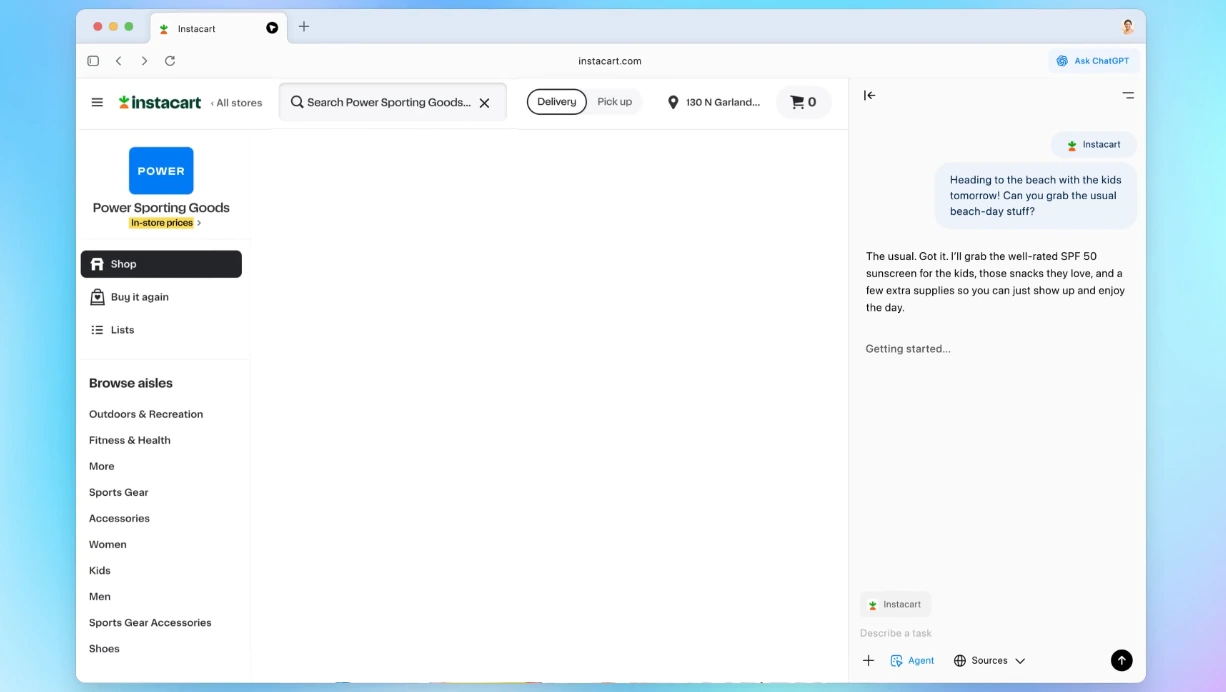Click the add attachment plus icon

pyautogui.click(x=868, y=660)
